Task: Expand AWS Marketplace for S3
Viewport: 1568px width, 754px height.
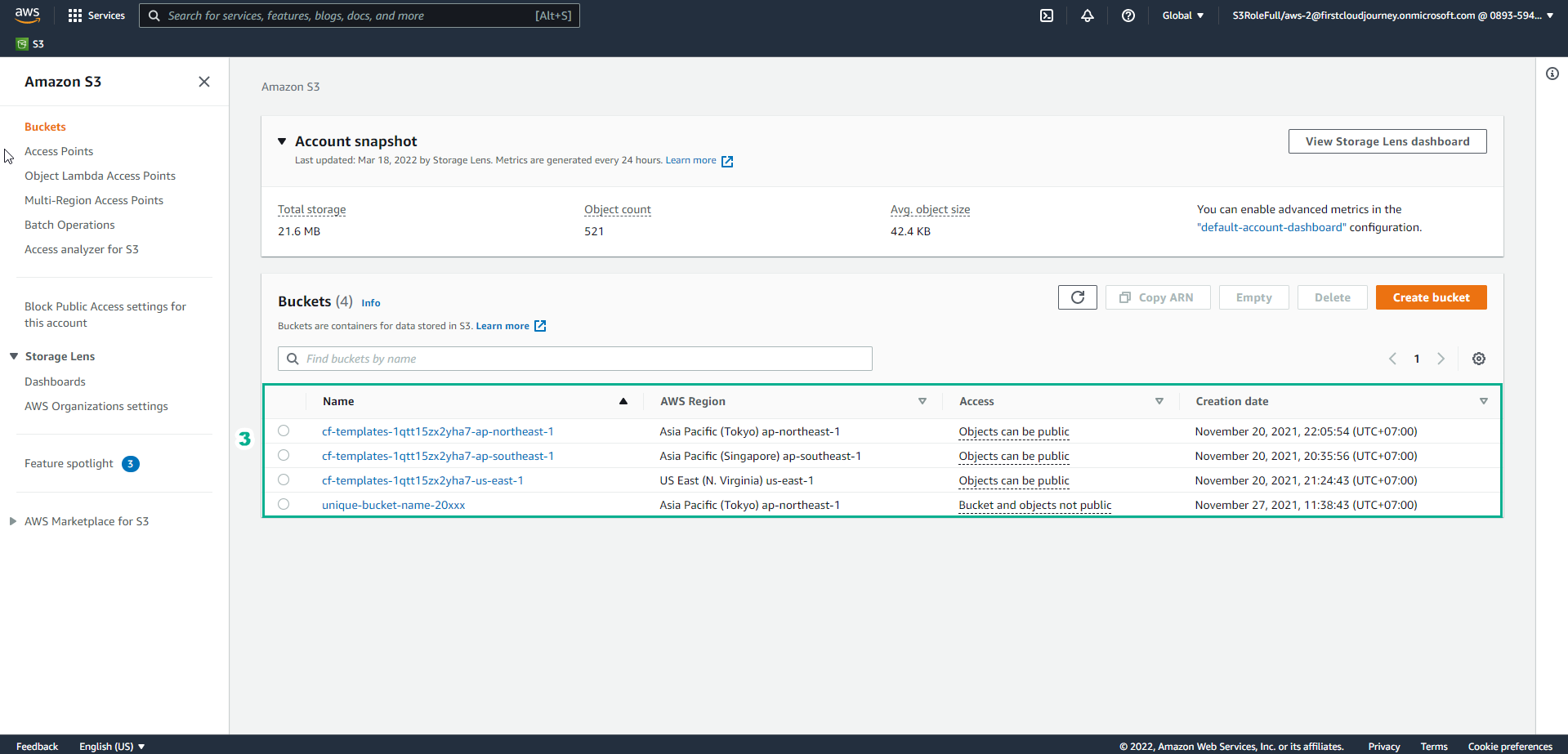Action: 13,521
